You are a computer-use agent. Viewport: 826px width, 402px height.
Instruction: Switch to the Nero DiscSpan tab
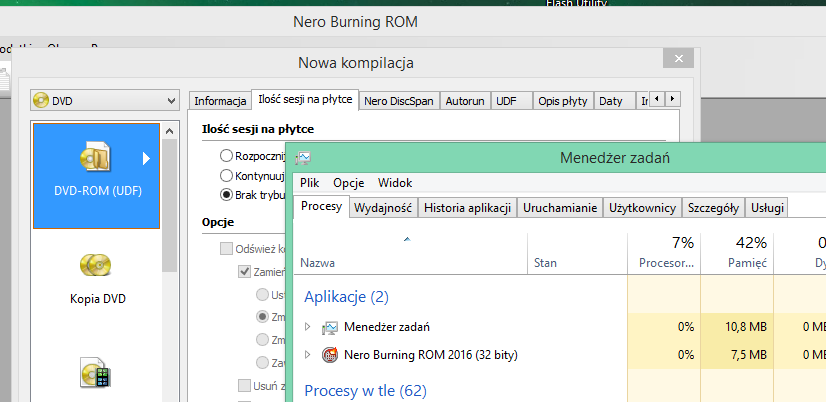(x=399, y=101)
